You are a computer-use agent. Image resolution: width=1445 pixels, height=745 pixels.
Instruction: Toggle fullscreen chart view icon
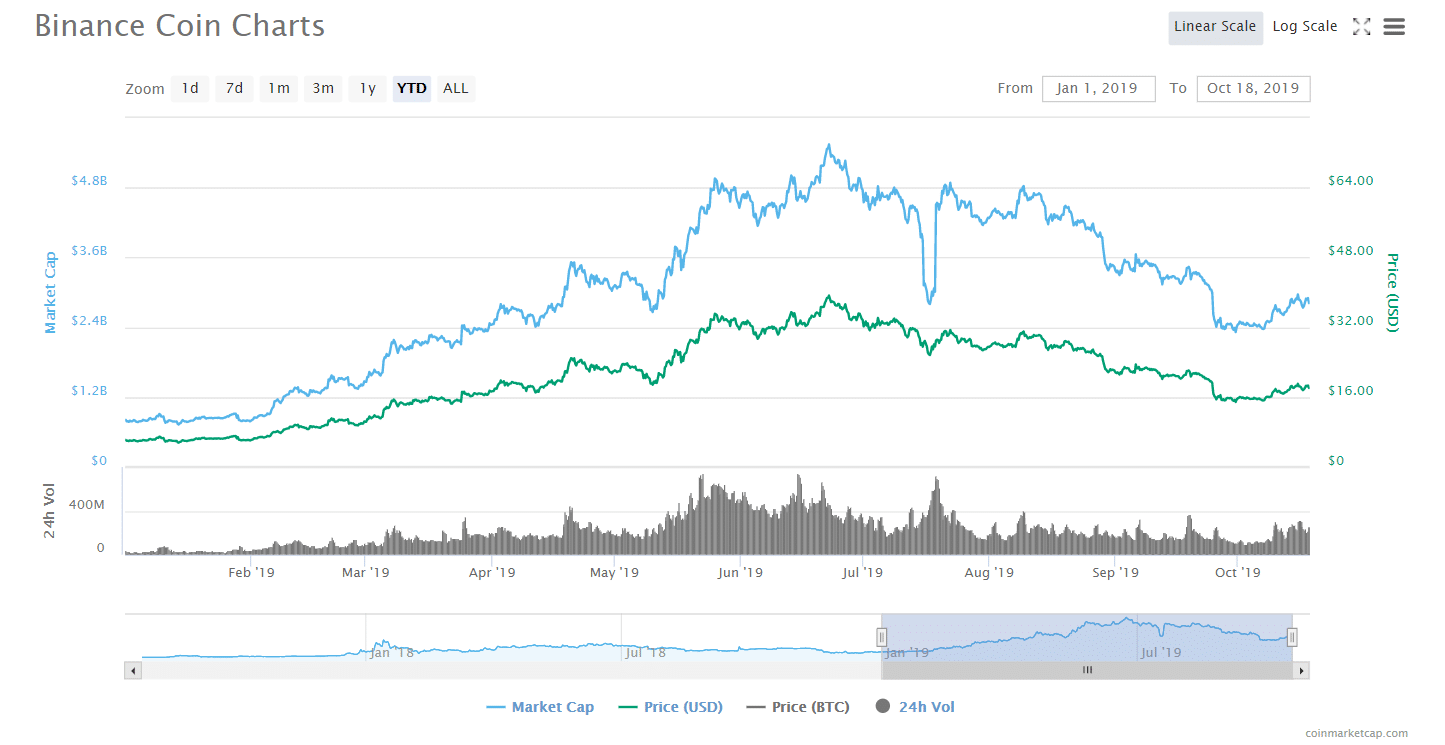pyautogui.click(x=1361, y=27)
